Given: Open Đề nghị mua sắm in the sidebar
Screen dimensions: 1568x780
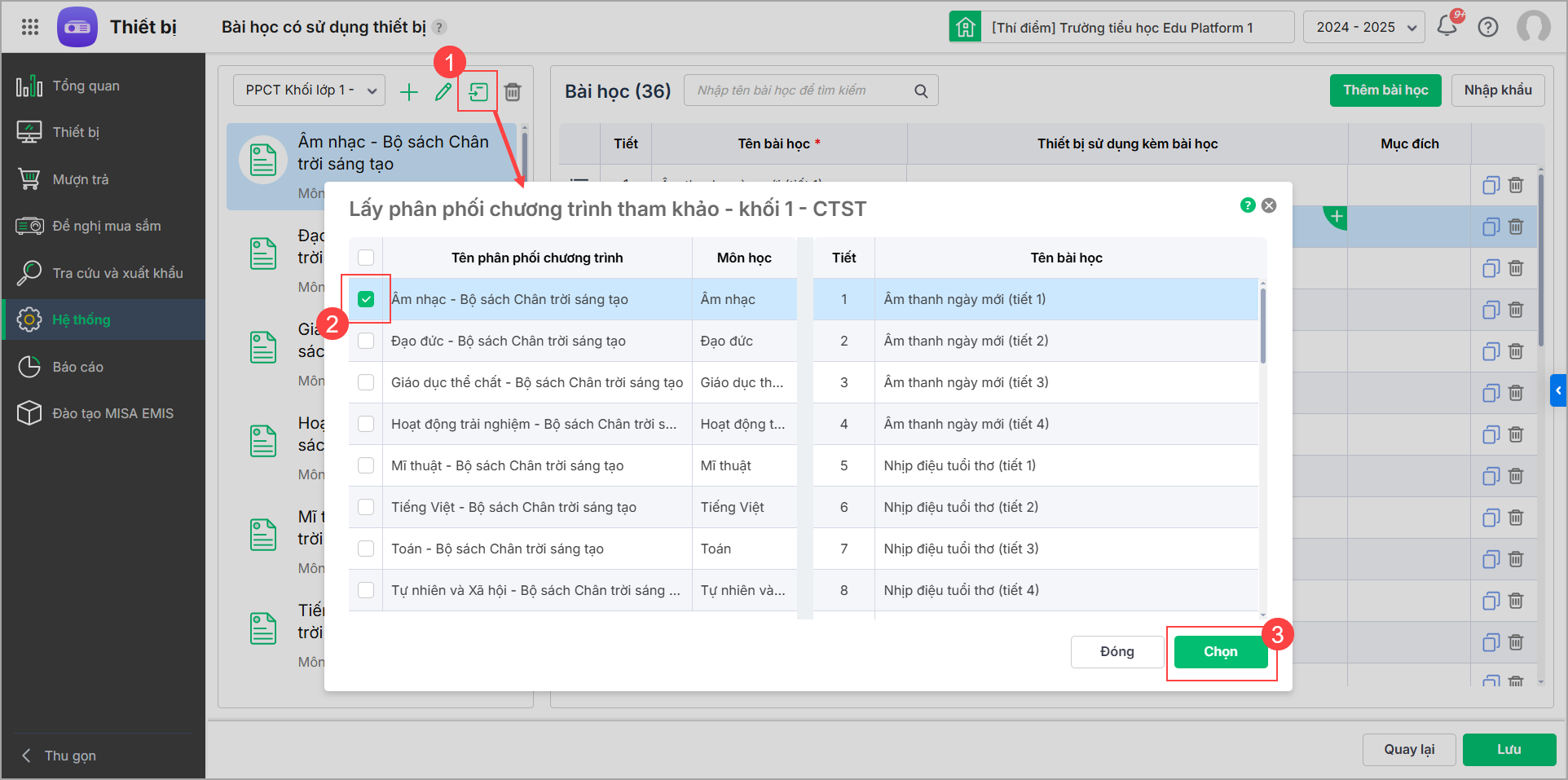Looking at the screenshot, I should (x=104, y=226).
